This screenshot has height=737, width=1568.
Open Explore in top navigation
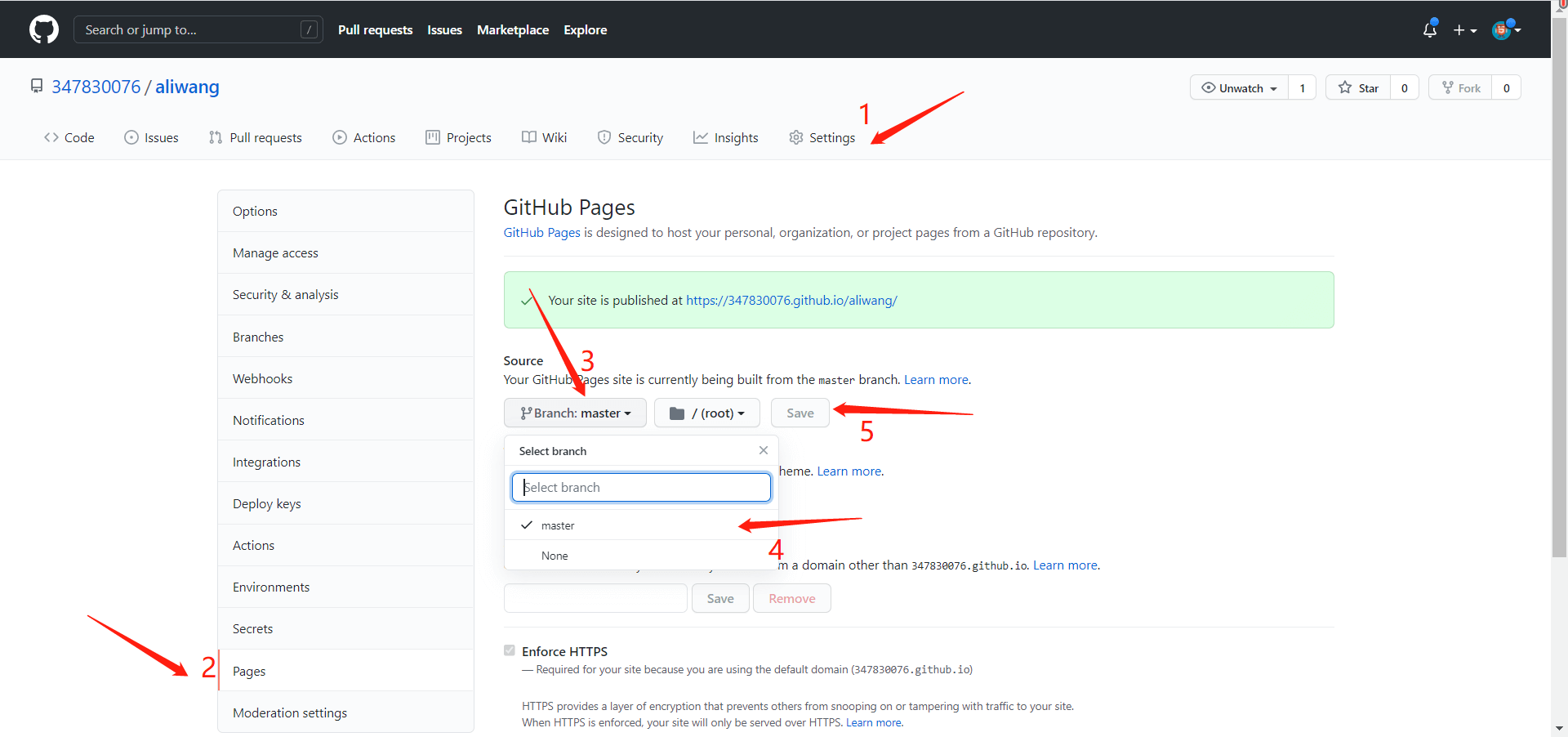click(x=586, y=29)
